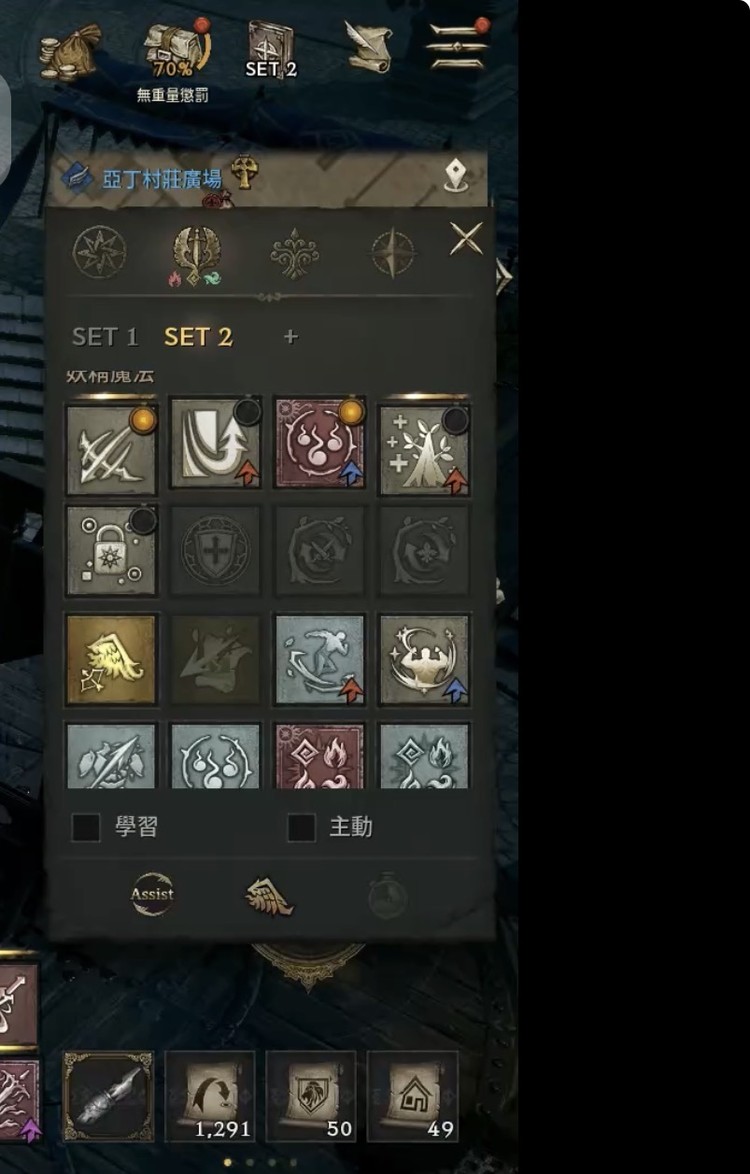This screenshot has width=750, height=1174.
Task: Open the coin bag shop icon
Action: tap(70, 52)
